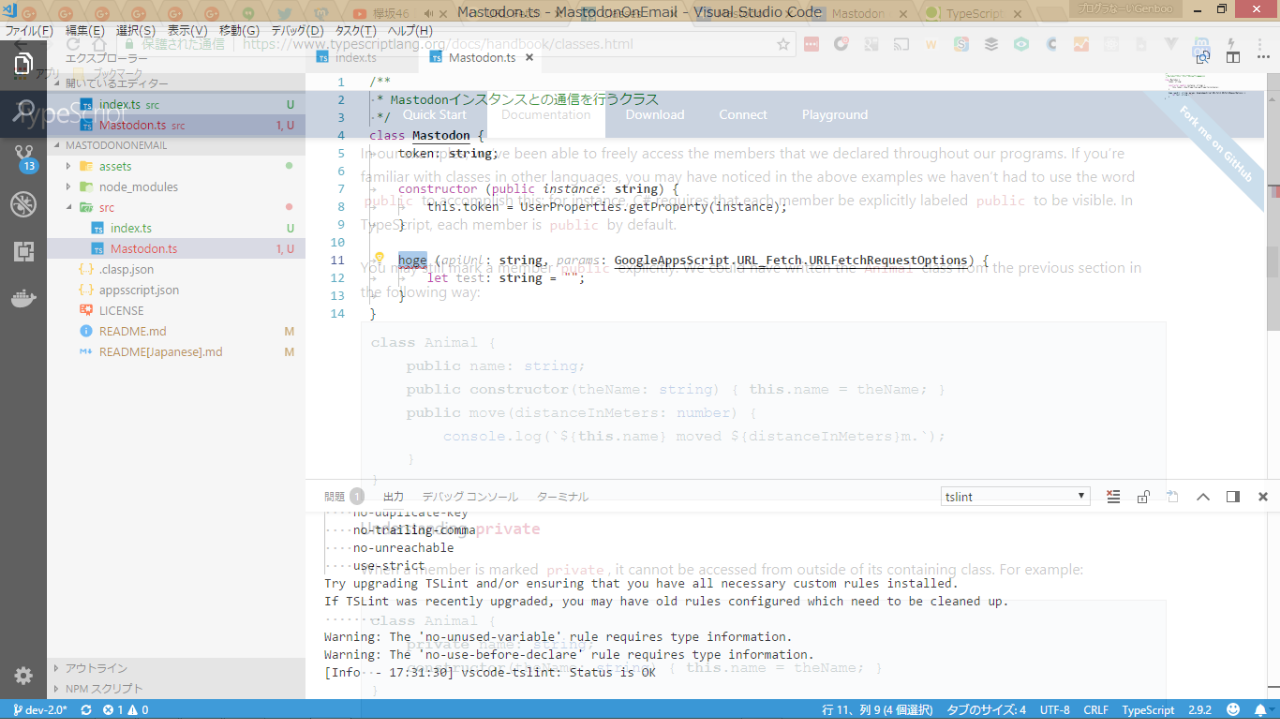Open the ターミナル panel tab
Image resolution: width=1280 pixels, height=719 pixels.
pyautogui.click(x=562, y=497)
